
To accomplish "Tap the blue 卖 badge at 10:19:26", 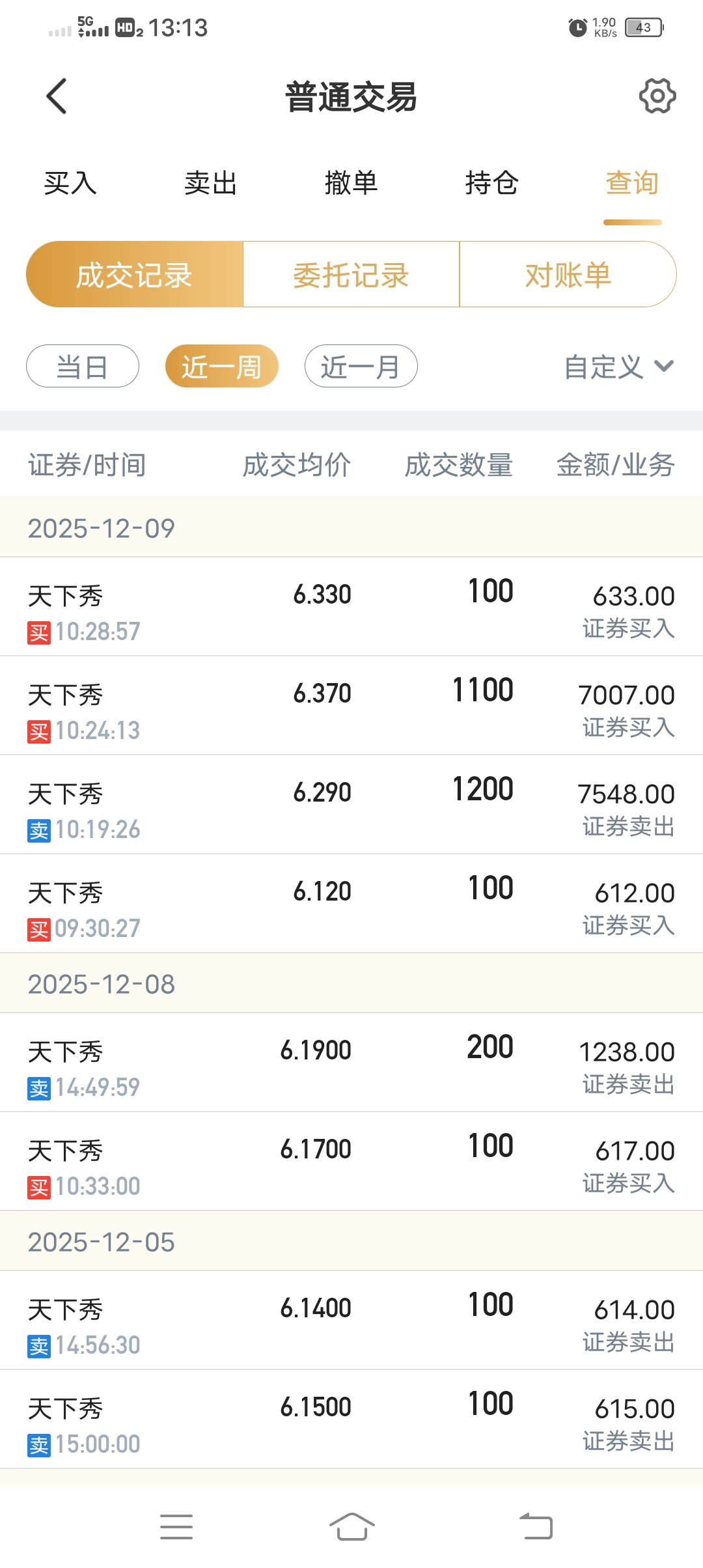I will point(39,830).
